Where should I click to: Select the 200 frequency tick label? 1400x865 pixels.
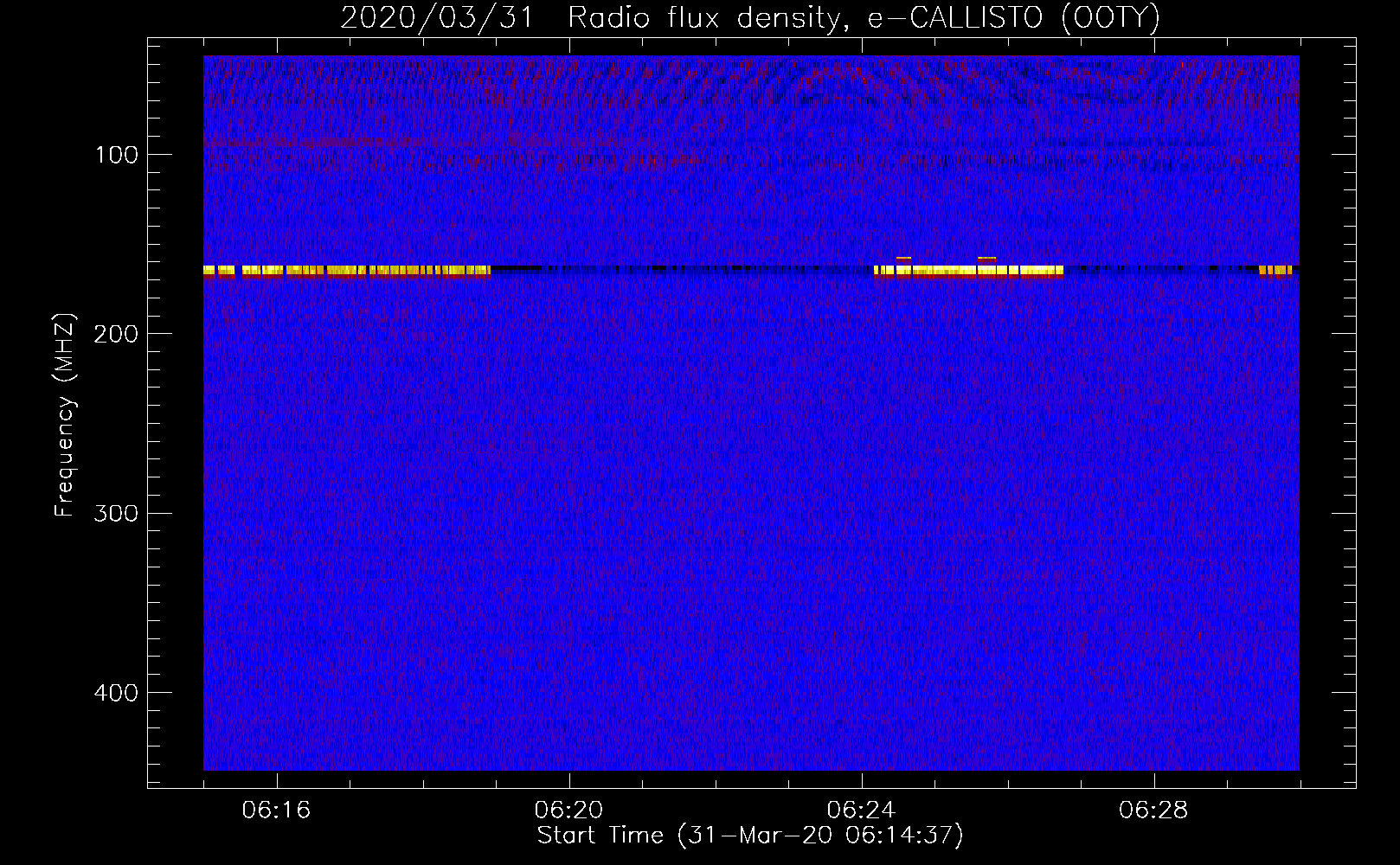pos(116,334)
